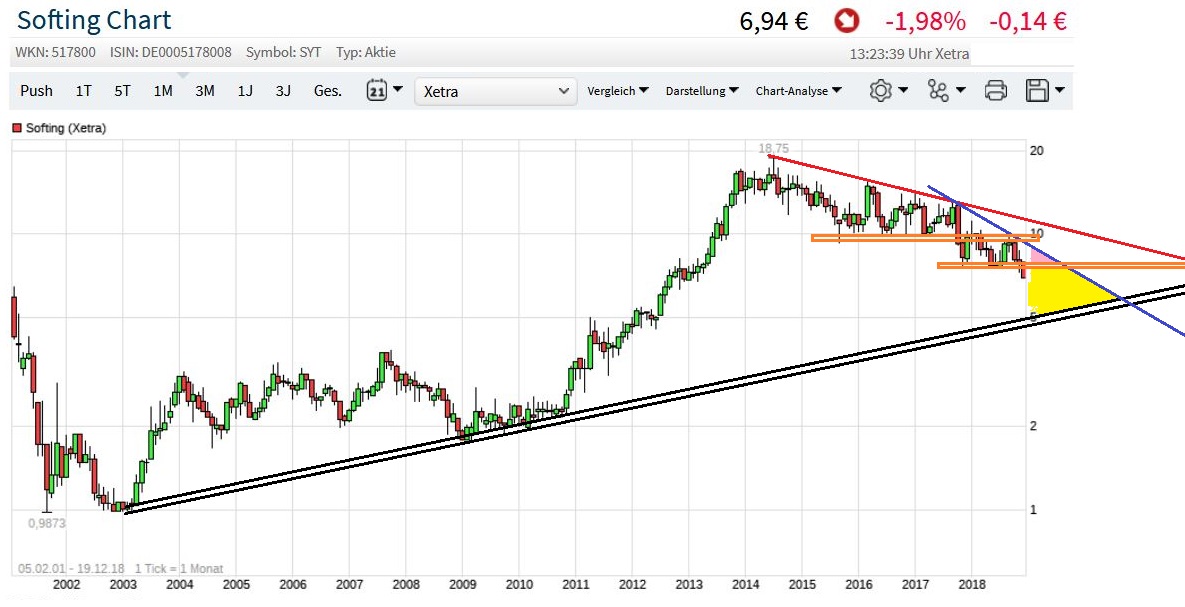Click the WKN: 517800 label
This screenshot has width=1185, height=607.
pyautogui.click(x=56, y=52)
